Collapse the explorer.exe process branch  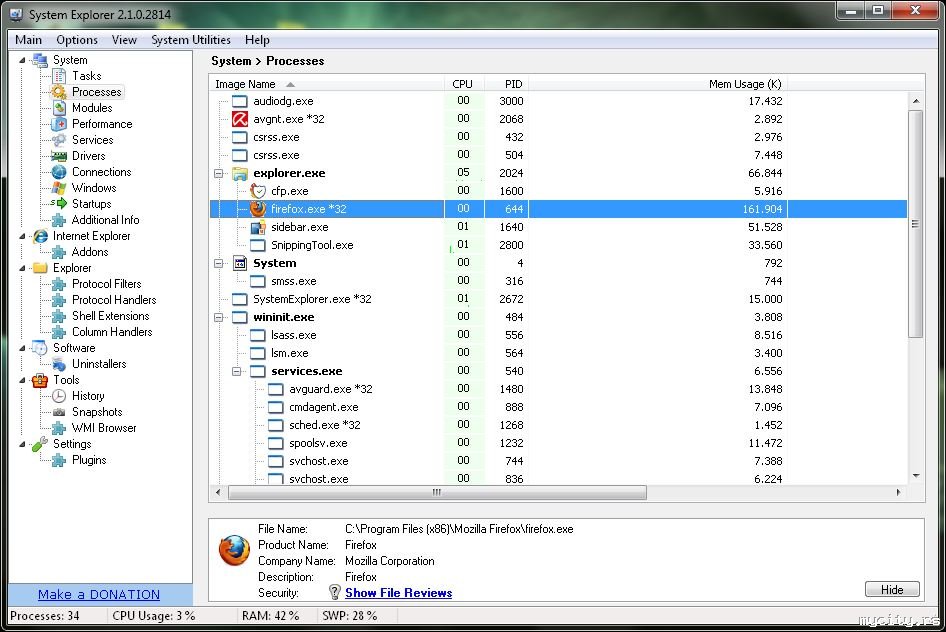[x=218, y=174]
